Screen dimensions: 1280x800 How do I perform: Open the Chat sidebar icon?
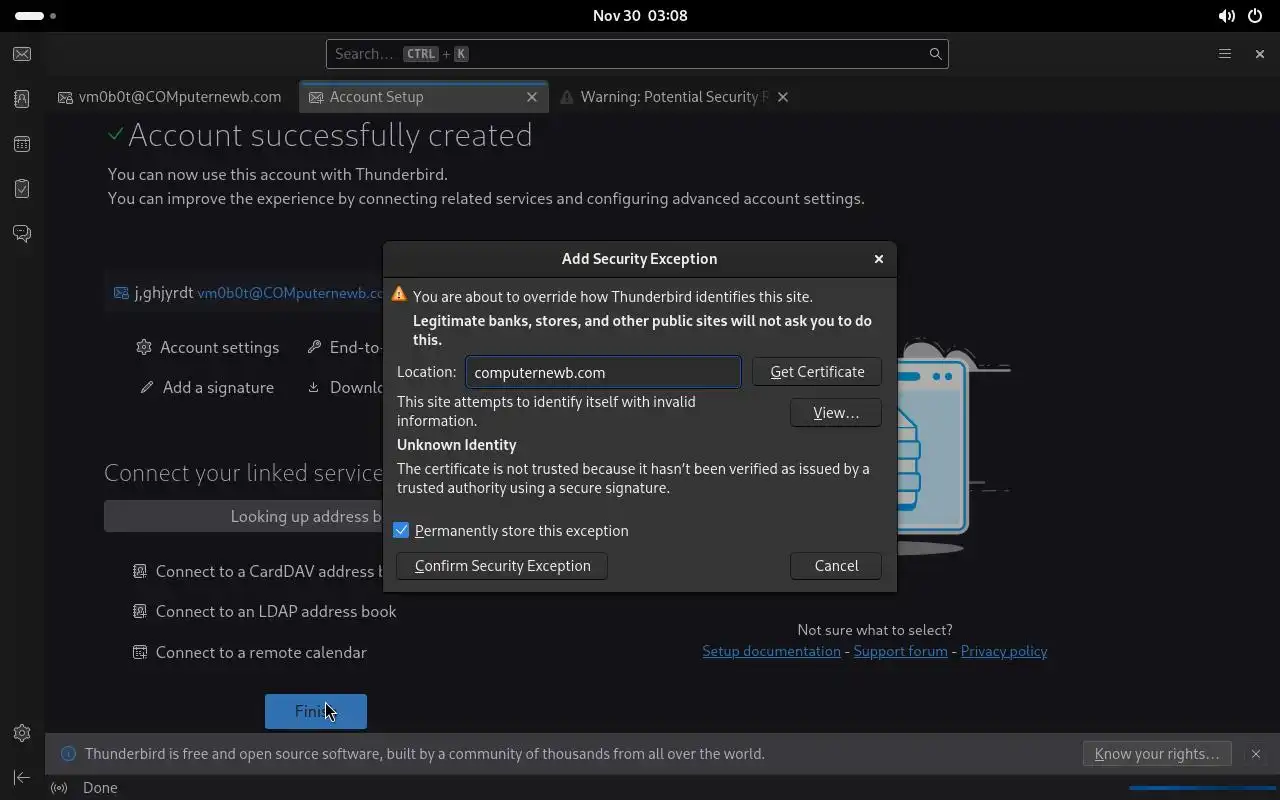pos(22,233)
